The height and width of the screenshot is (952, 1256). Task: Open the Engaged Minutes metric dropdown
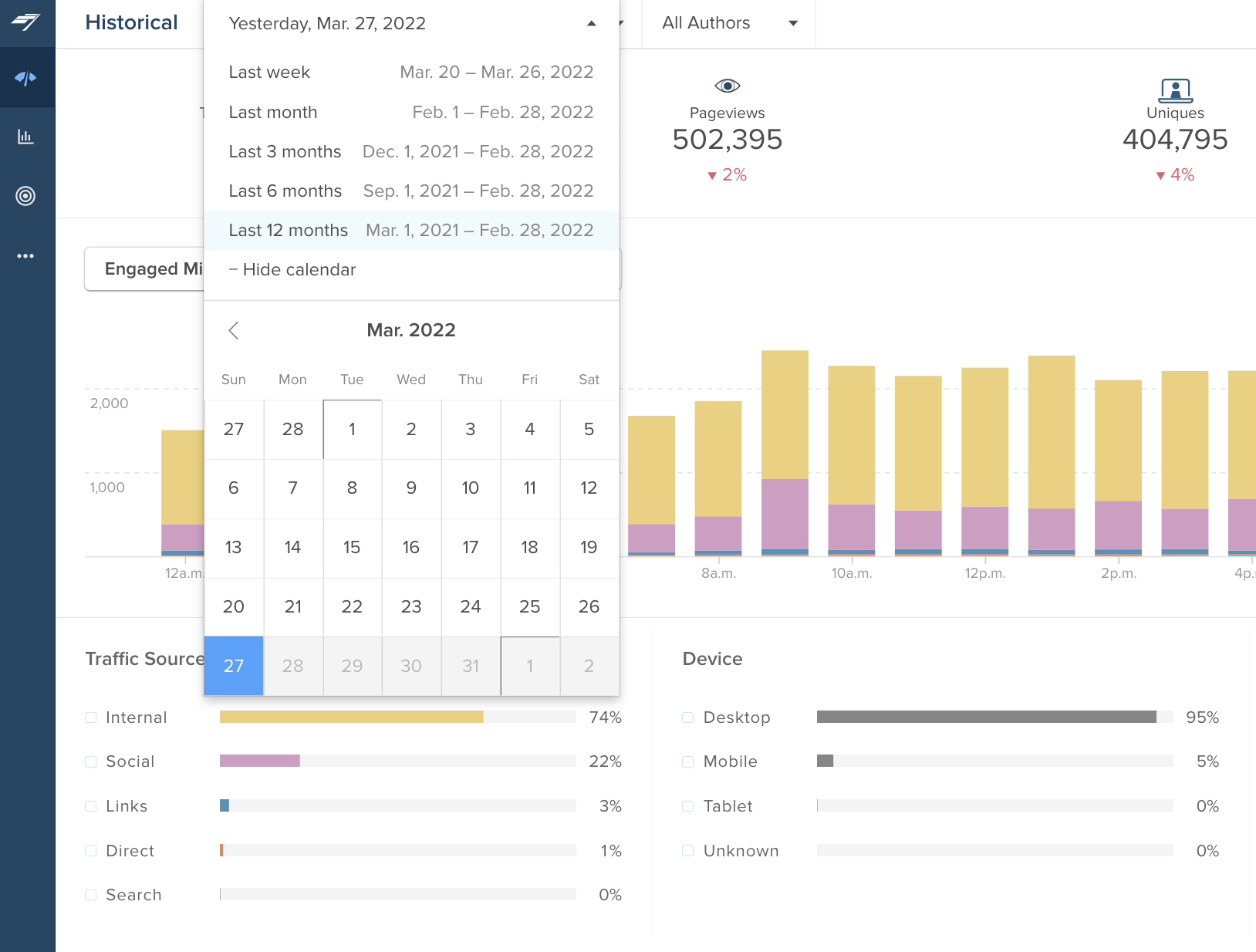click(x=144, y=269)
